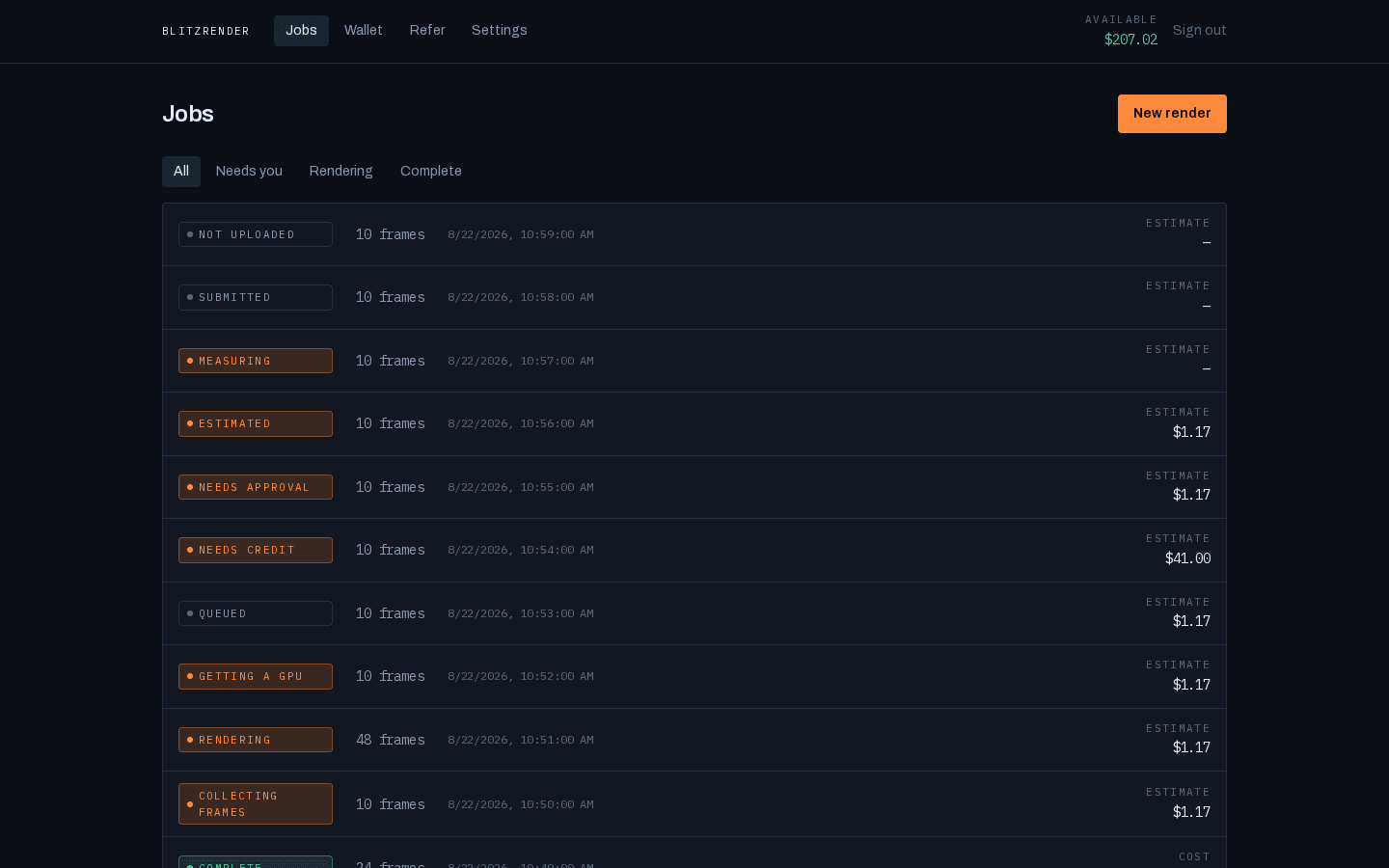Click the Jobs page heading
Image resolution: width=1389 pixels, height=868 pixels.
[x=188, y=114]
